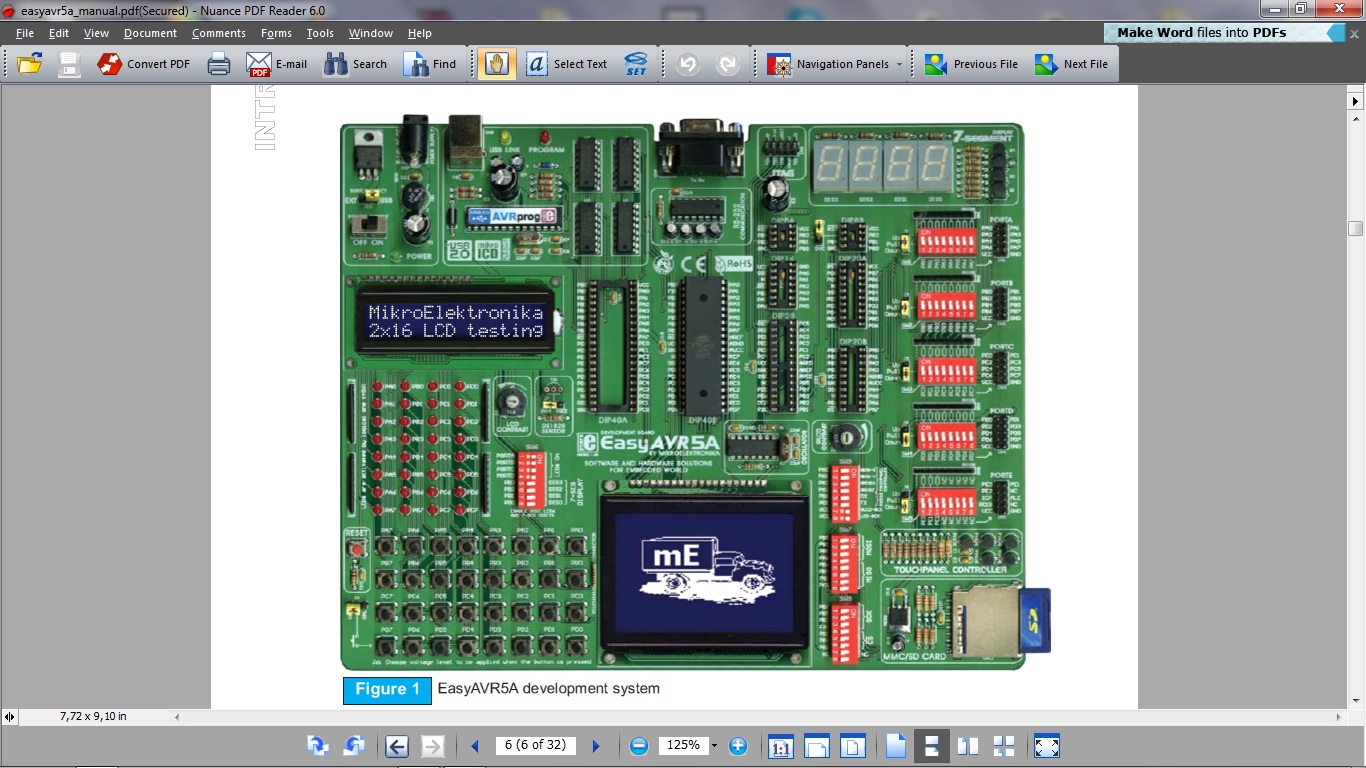Click the Save floppy disk icon
This screenshot has width=1366, height=768.
coord(69,64)
